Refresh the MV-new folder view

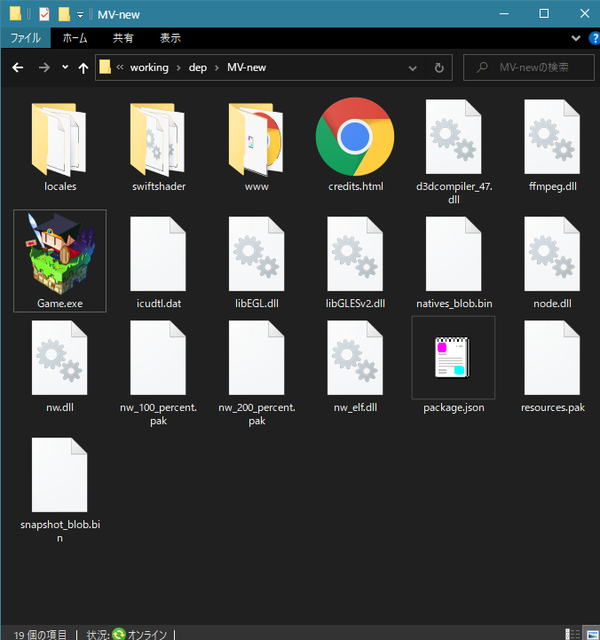pyautogui.click(x=439, y=68)
